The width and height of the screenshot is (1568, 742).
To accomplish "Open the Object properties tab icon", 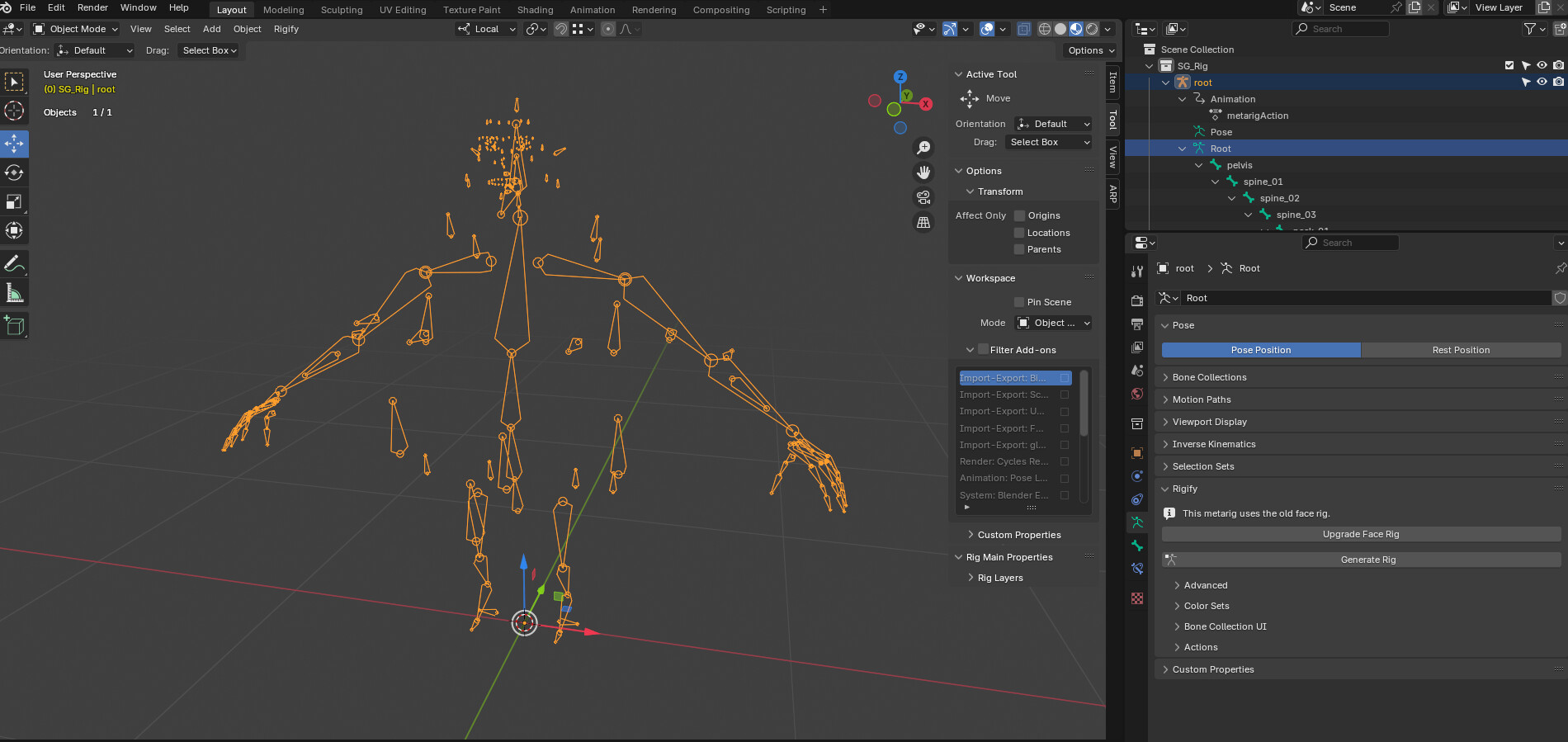I will pos(1137,452).
